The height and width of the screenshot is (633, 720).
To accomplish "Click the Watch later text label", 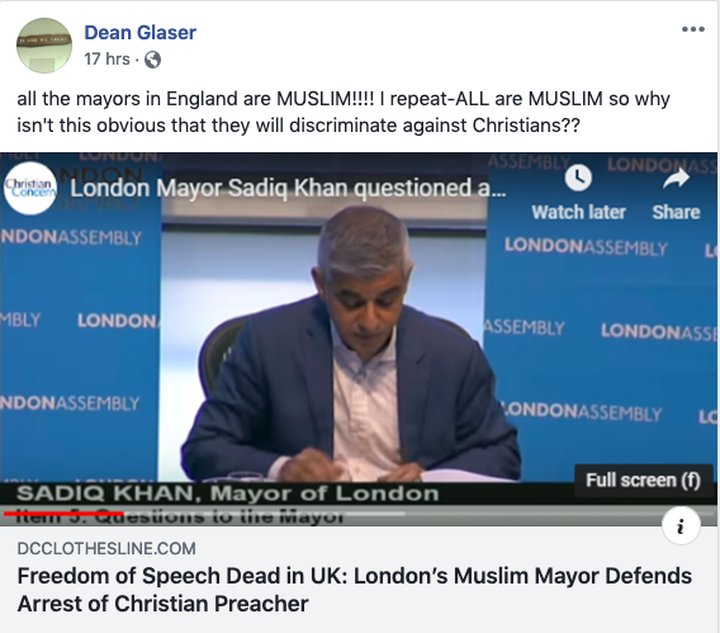I will [579, 212].
